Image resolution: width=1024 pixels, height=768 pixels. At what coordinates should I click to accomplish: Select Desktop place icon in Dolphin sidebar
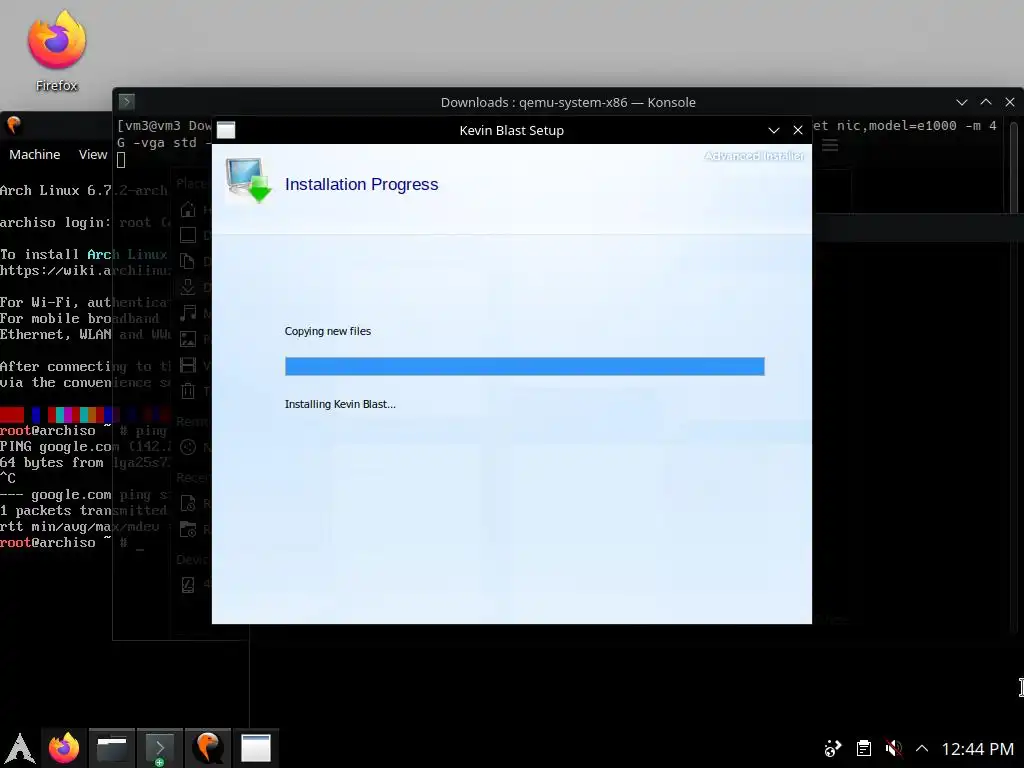[188, 235]
